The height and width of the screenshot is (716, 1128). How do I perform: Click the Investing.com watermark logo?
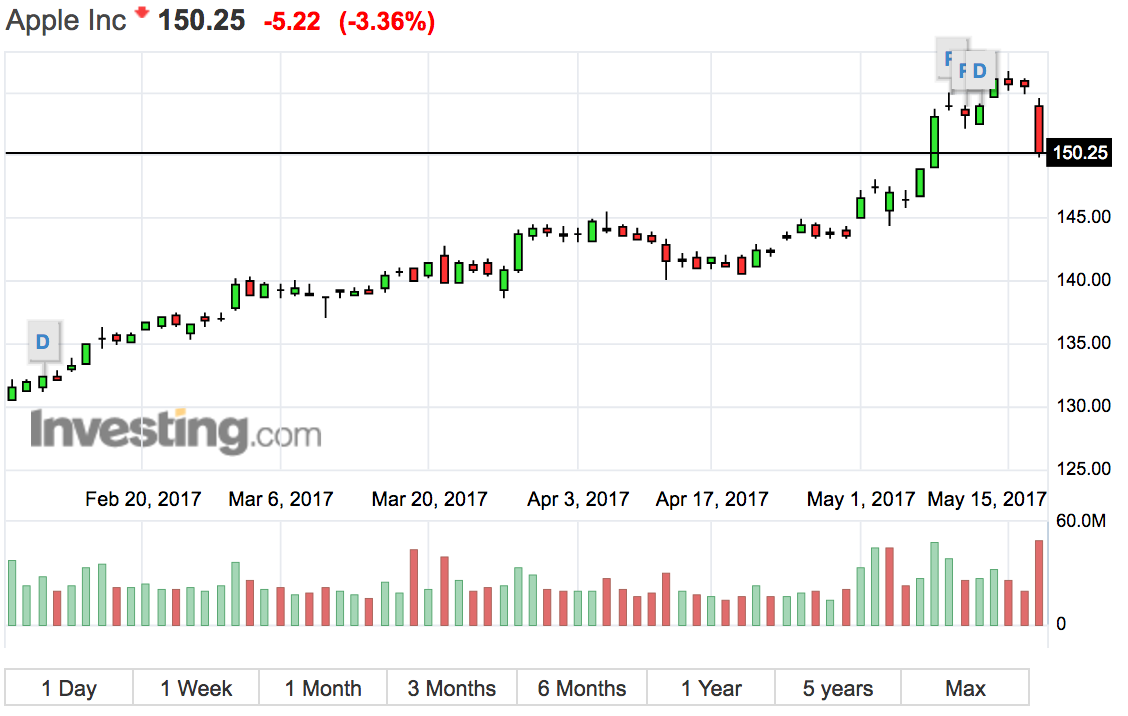(176, 432)
